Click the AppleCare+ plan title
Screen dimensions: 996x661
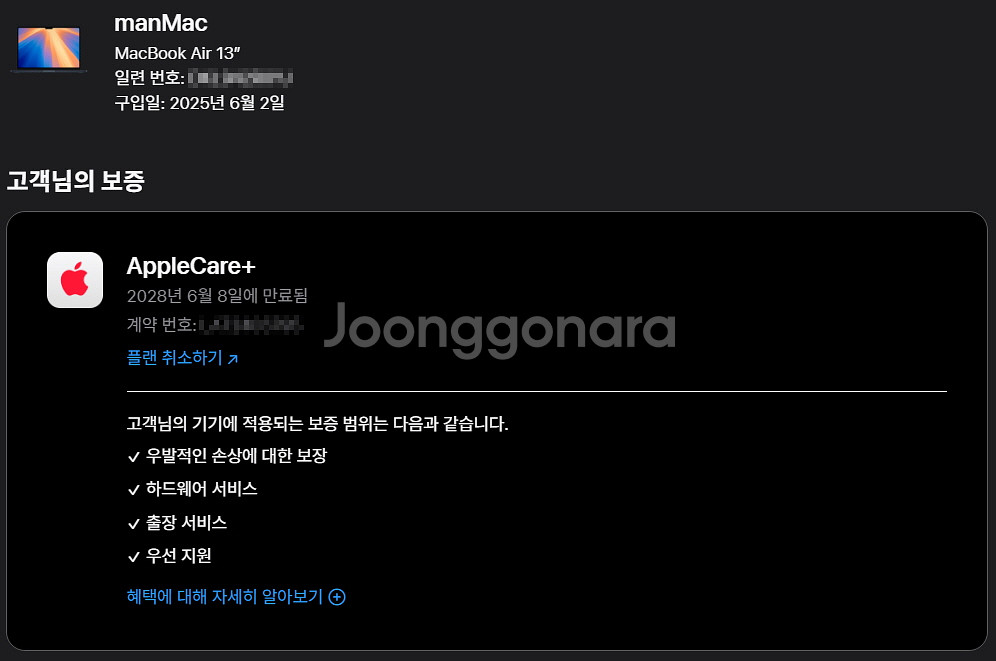(191, 266)
